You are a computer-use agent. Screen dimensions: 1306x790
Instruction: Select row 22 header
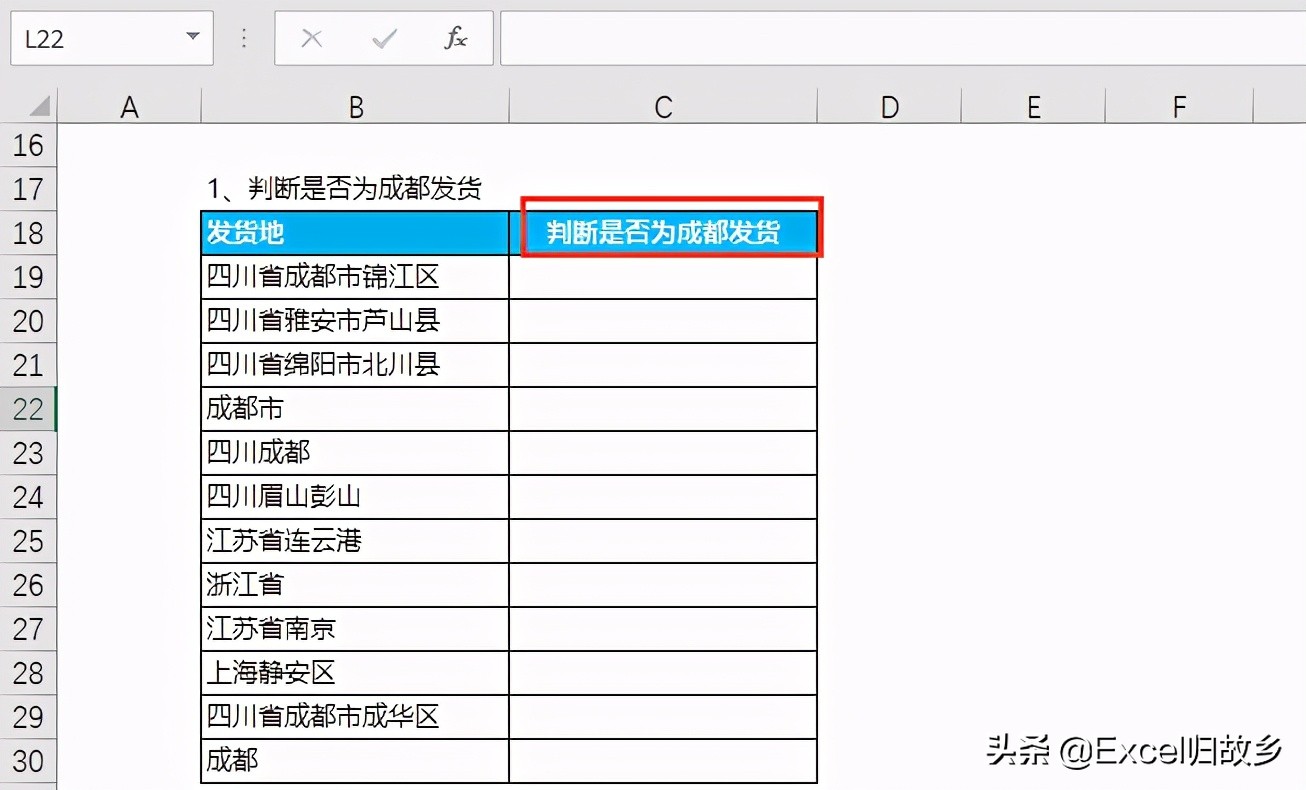(28, 409)
